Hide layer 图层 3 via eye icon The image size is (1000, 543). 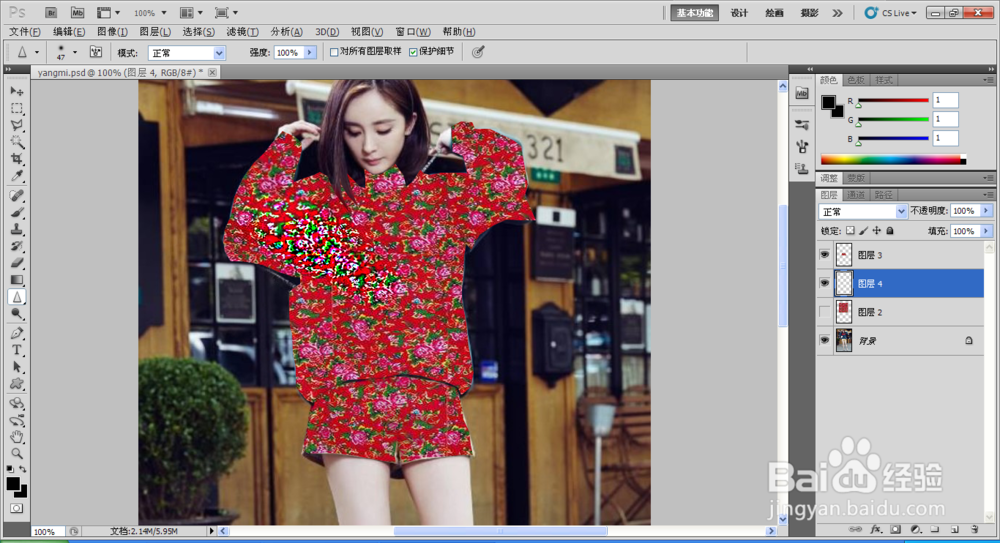[x=825, y=255]
